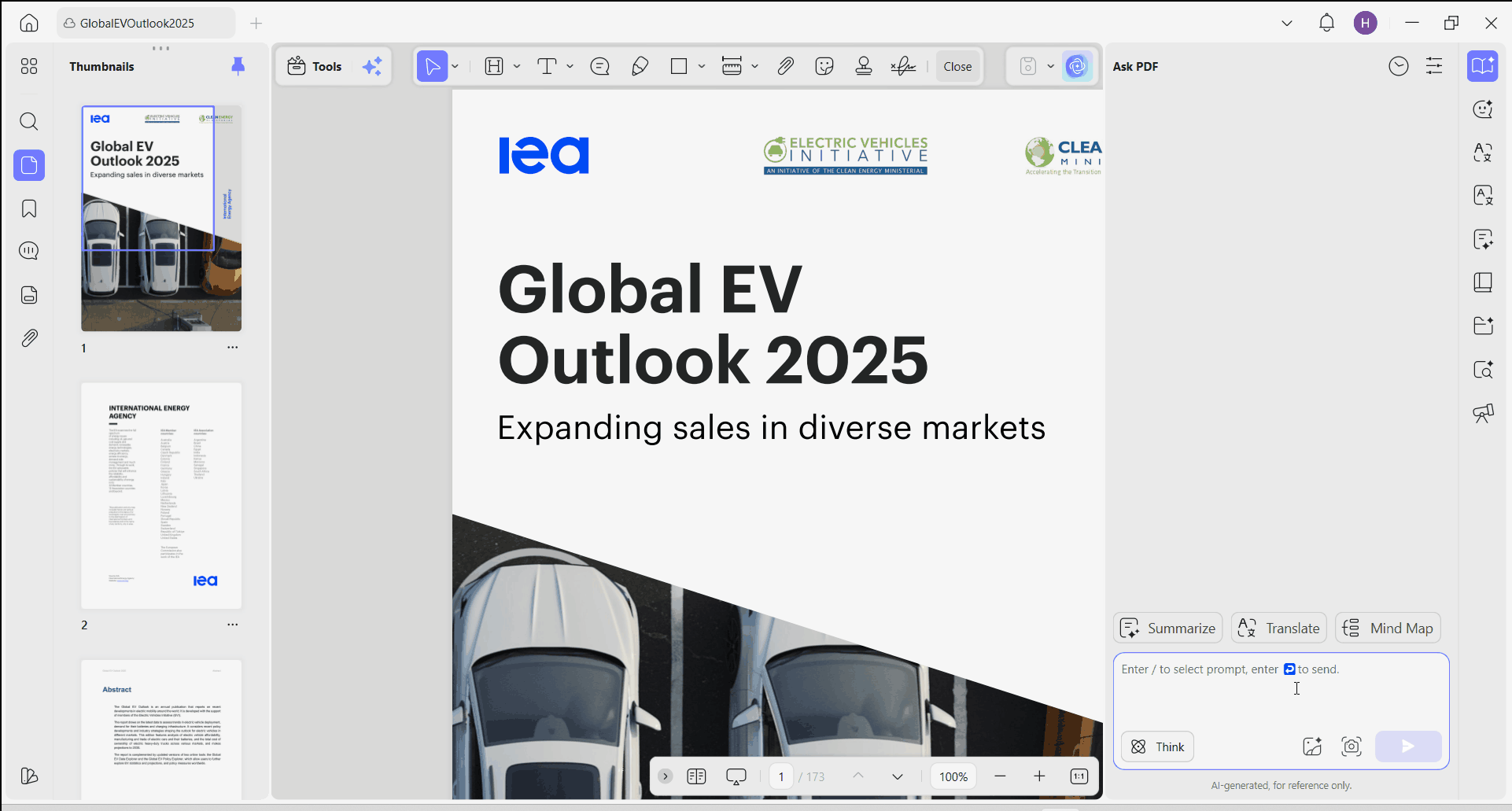The height and width of the screenshot is (811, 1512).
Task: Toggle the Think mode button
Action: (x=1157, y=746)
